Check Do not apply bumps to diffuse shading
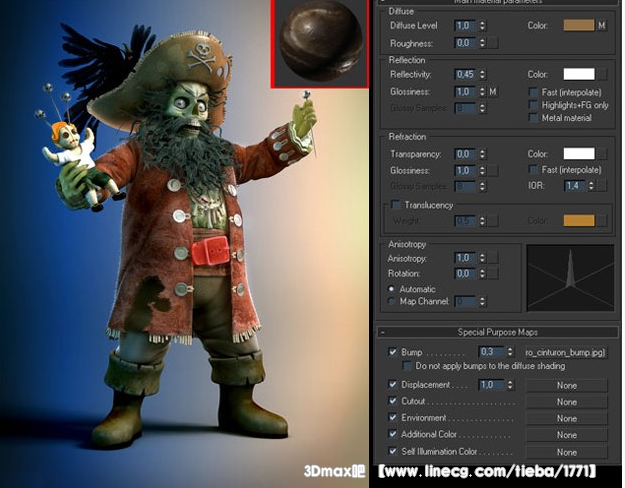 [x=407, y=366]
